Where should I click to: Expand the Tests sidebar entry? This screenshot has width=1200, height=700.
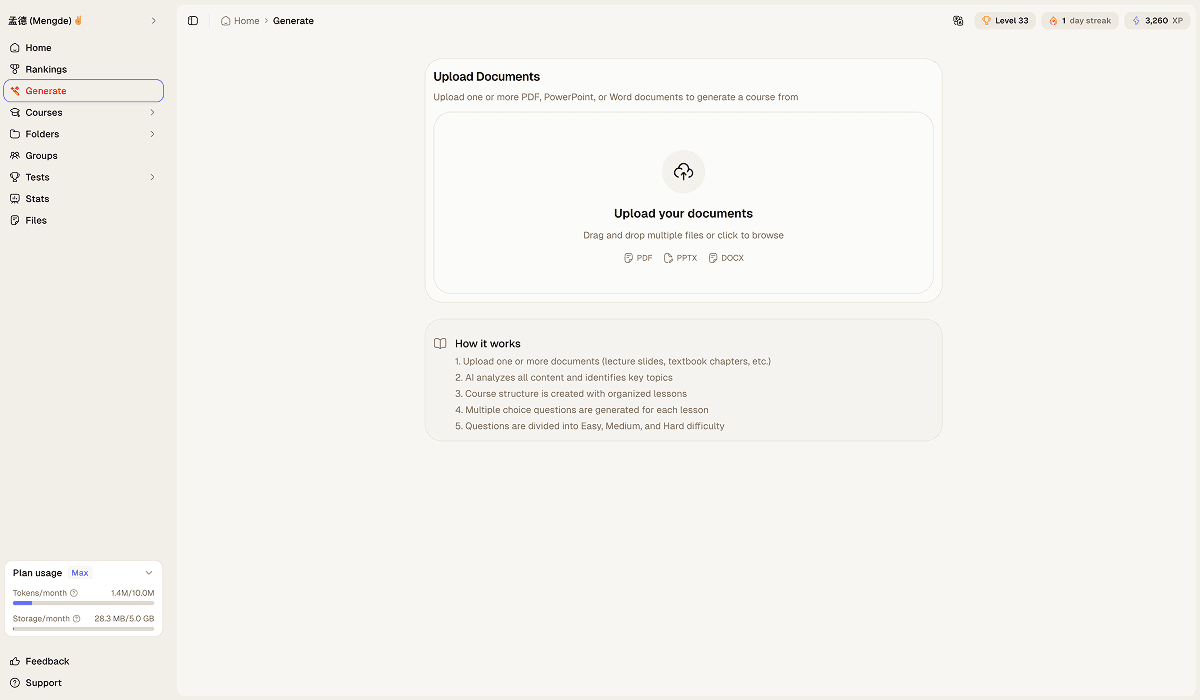pyautogui.click(x=152, y=177)
